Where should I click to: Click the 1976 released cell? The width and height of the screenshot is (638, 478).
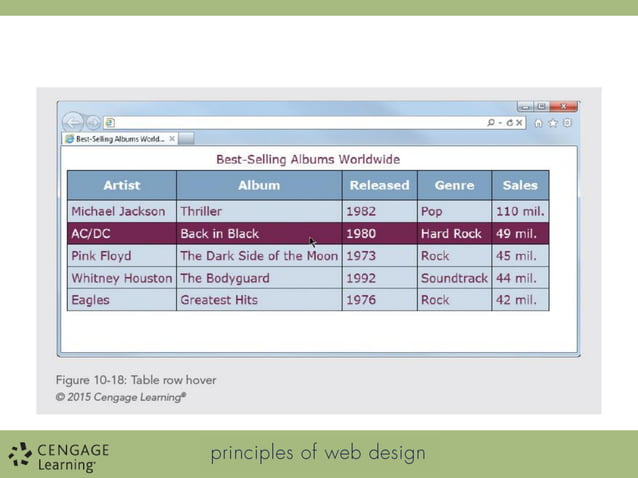click(x=380, y=300)
